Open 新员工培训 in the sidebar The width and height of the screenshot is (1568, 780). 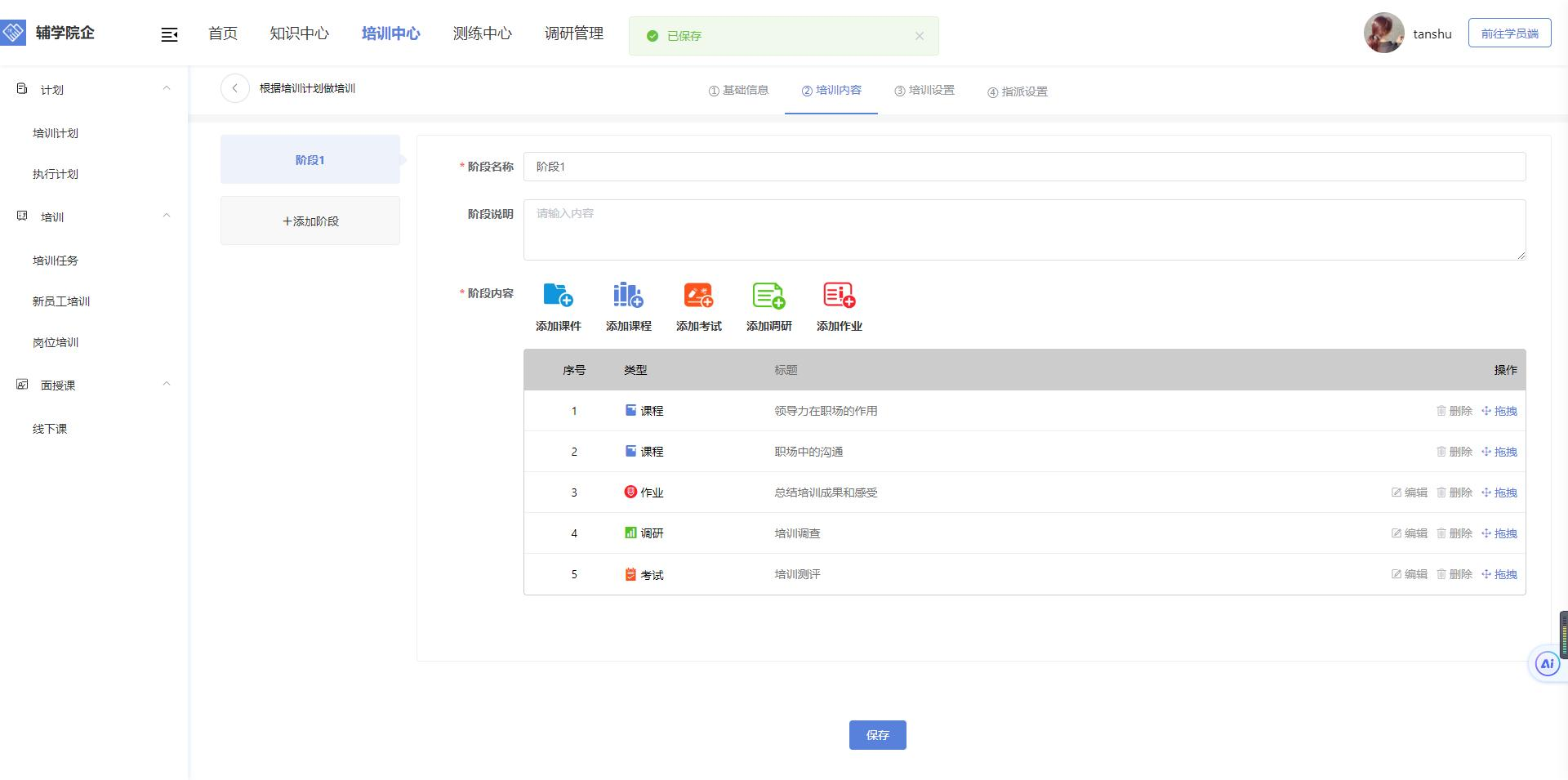pyautogui.click(x=61, y=301)
